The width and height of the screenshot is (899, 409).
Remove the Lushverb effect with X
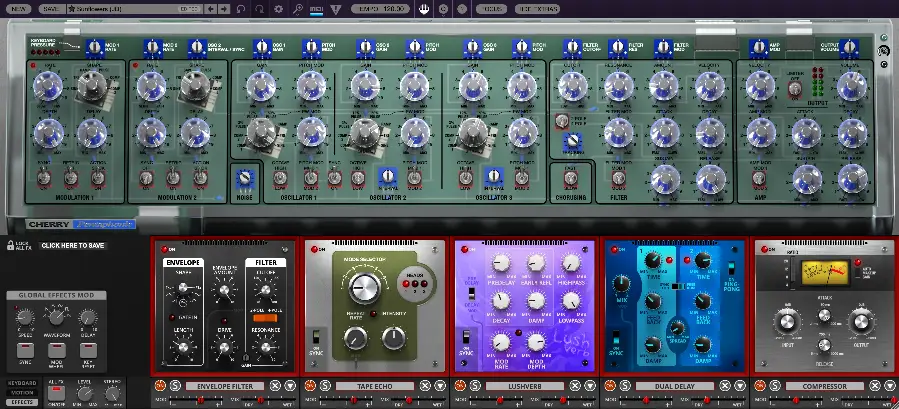pyautogui.click(x=574, y=386)
